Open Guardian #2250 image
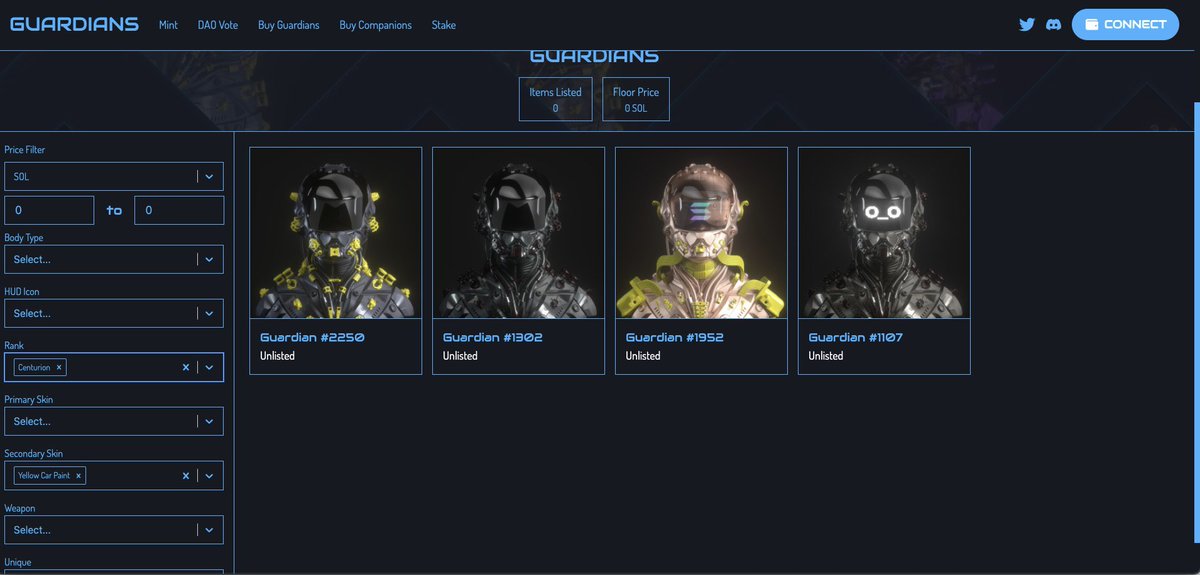This screenshot has height=575, width=1200. (x=336, y=233)
